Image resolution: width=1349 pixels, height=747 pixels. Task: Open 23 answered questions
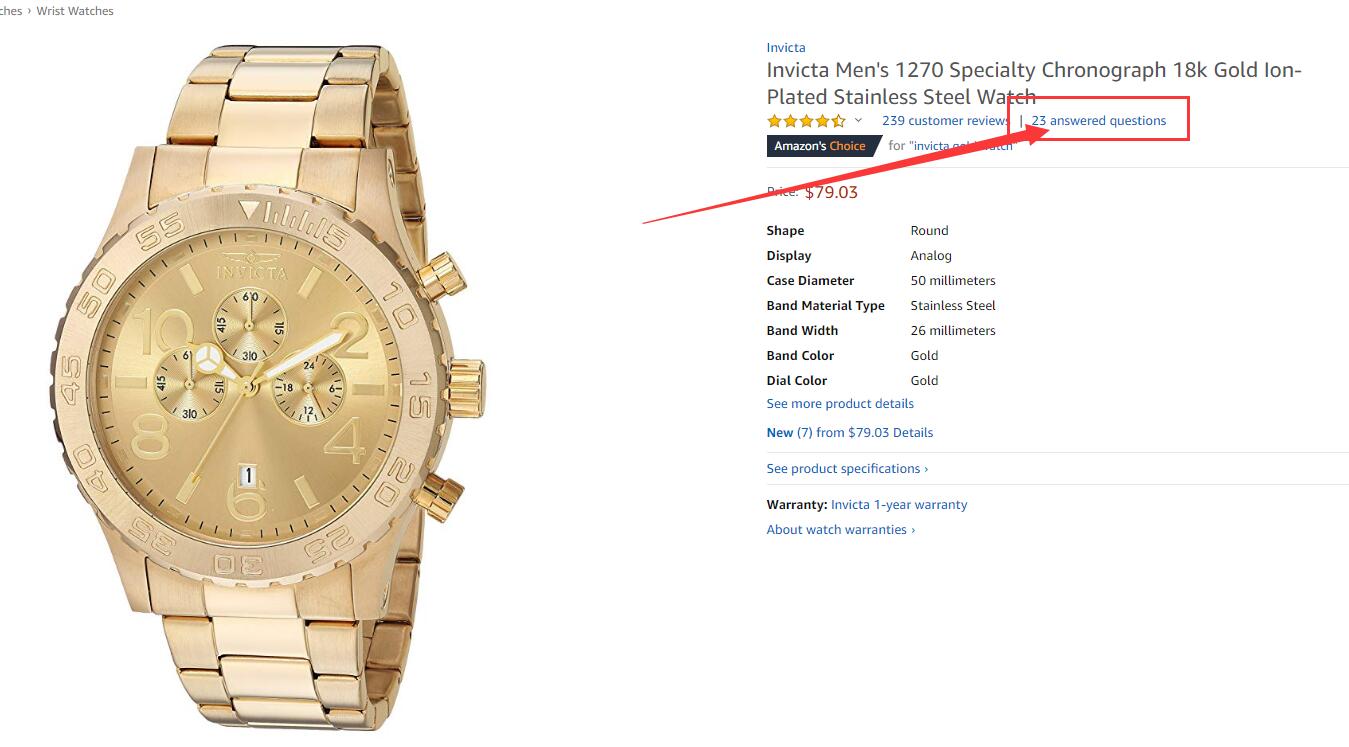click(x=1098, y=121)
